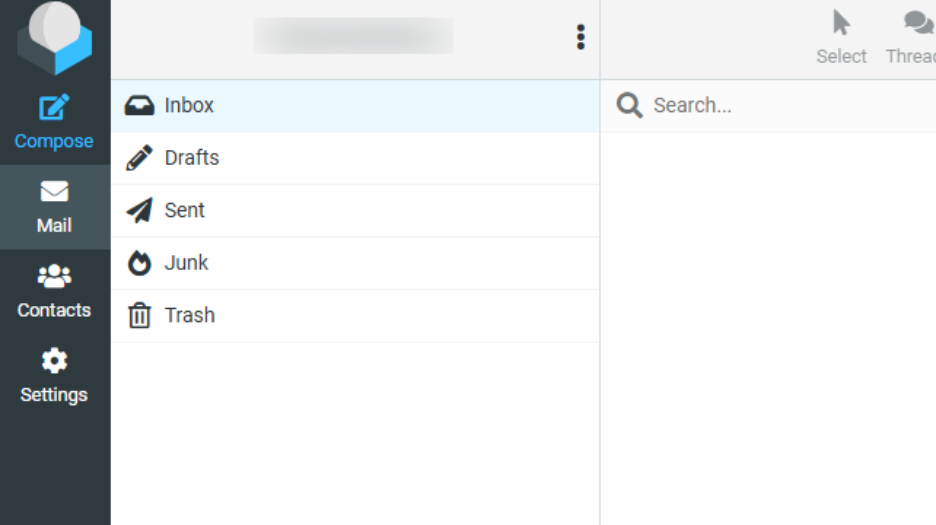Open the Junk folder label
The width and height of the screenshot is (936, 525).
click(186, 263)
